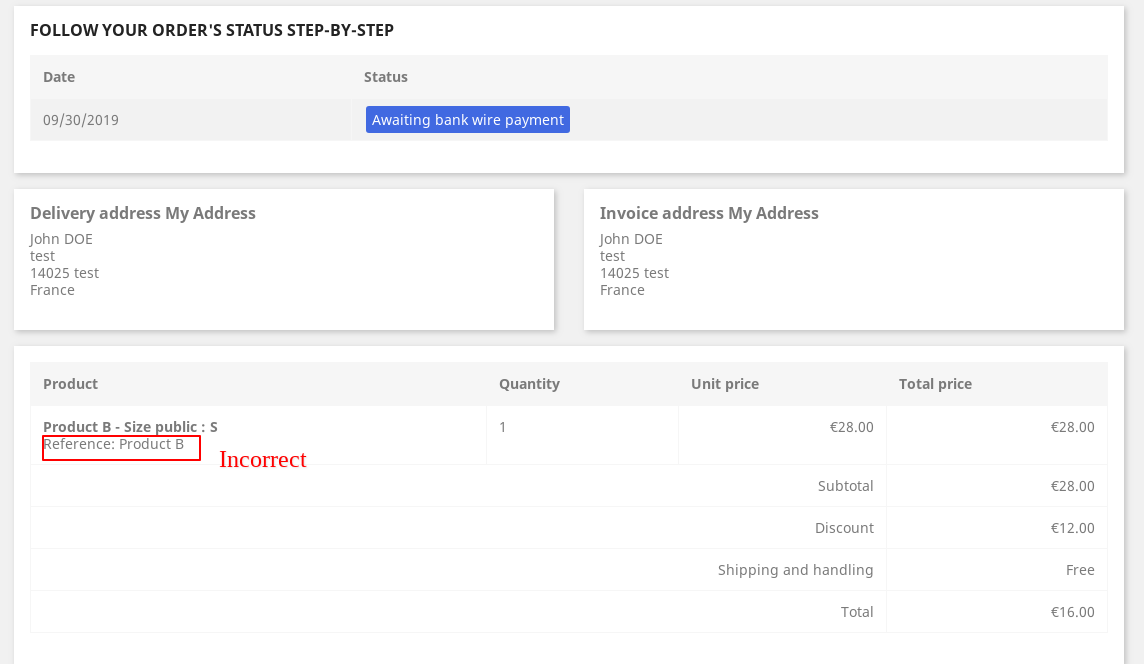
Task: Open Product B - Size public : S
Action: point(130,427)
